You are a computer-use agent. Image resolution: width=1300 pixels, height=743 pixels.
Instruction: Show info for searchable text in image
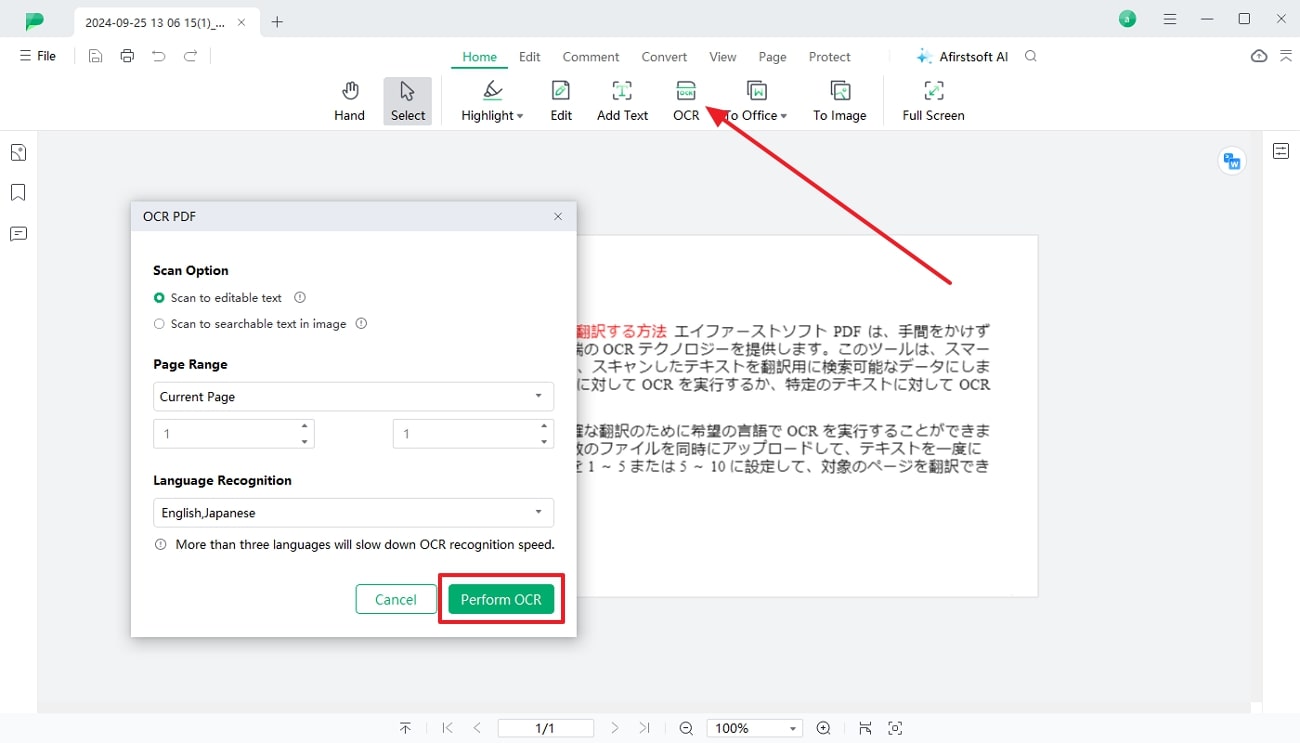(362, 324)
